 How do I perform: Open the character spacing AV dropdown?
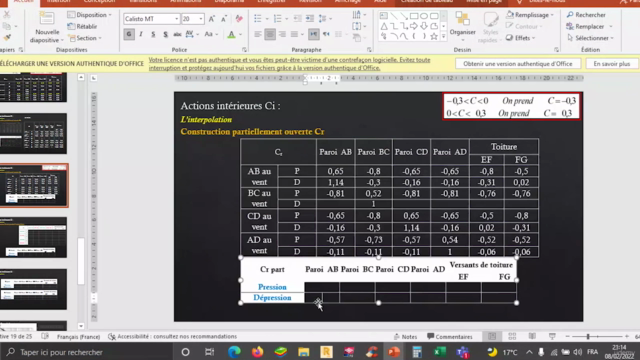pyautogui.click(x=191, y=34)
